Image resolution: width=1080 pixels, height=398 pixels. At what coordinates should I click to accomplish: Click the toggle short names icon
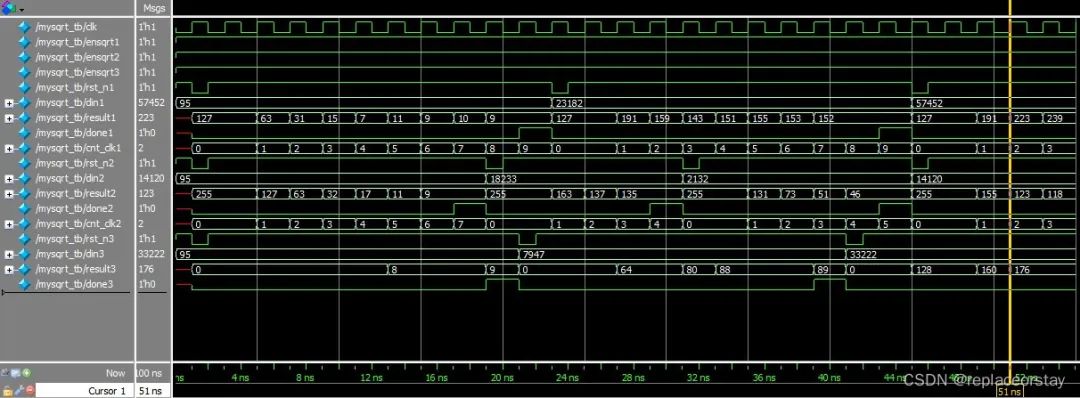point(6,373)
